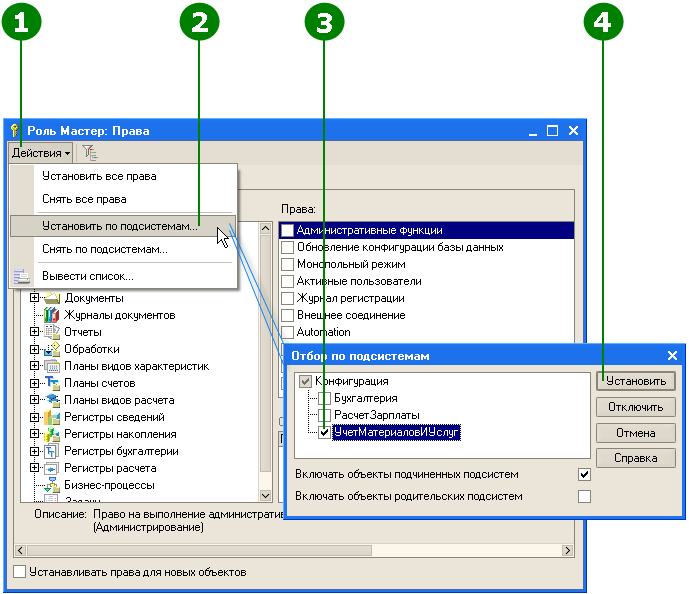The image size is (689, 594).
Task: Select Журналы документов tree item
Action: coord(120,315)
